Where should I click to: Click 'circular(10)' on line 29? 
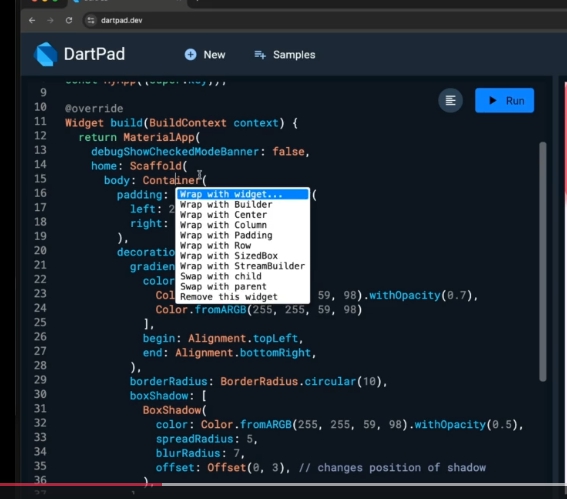tap(342, 381)
